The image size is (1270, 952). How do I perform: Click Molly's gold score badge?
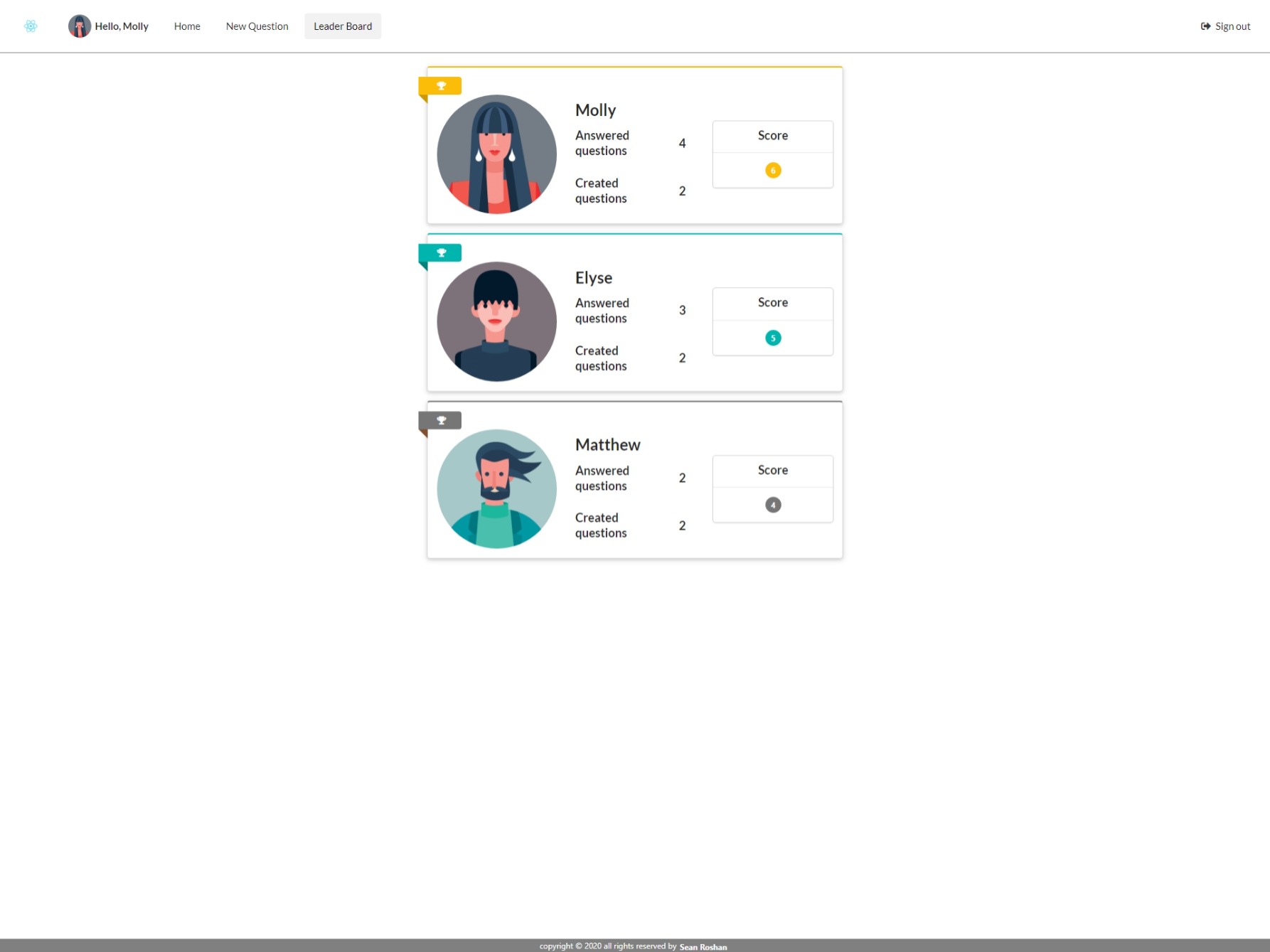[x=772, y=171]
